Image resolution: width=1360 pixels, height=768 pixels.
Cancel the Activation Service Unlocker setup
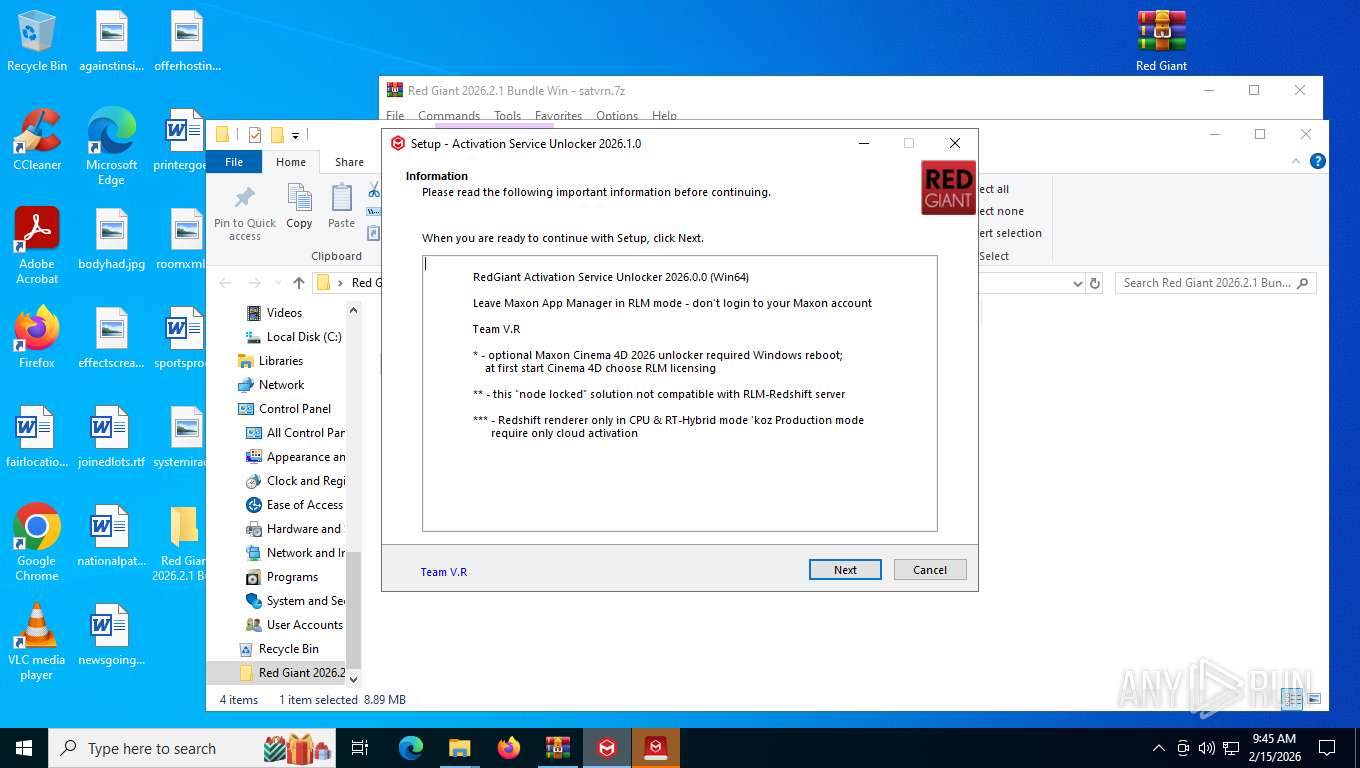930,570
